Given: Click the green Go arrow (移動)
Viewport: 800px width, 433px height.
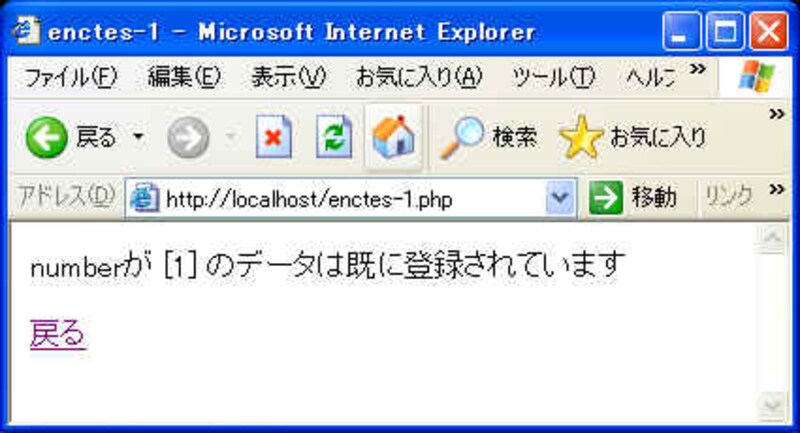Looking at the screenshot, I should coord(606,197).
